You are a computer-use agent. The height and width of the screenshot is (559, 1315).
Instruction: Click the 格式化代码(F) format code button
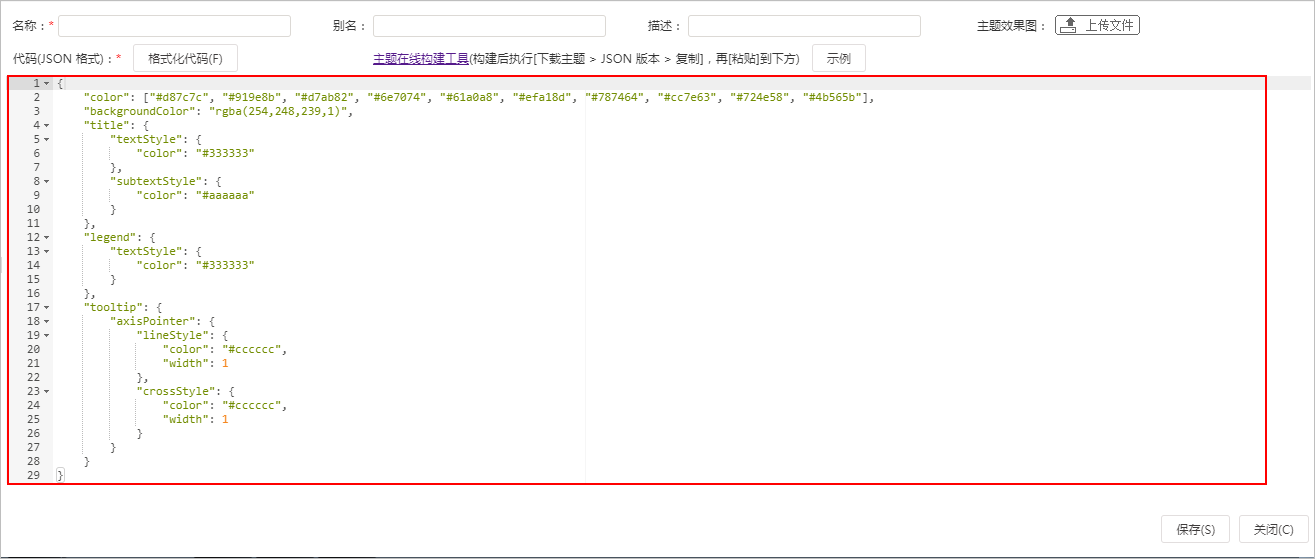[x=185, y=59]
